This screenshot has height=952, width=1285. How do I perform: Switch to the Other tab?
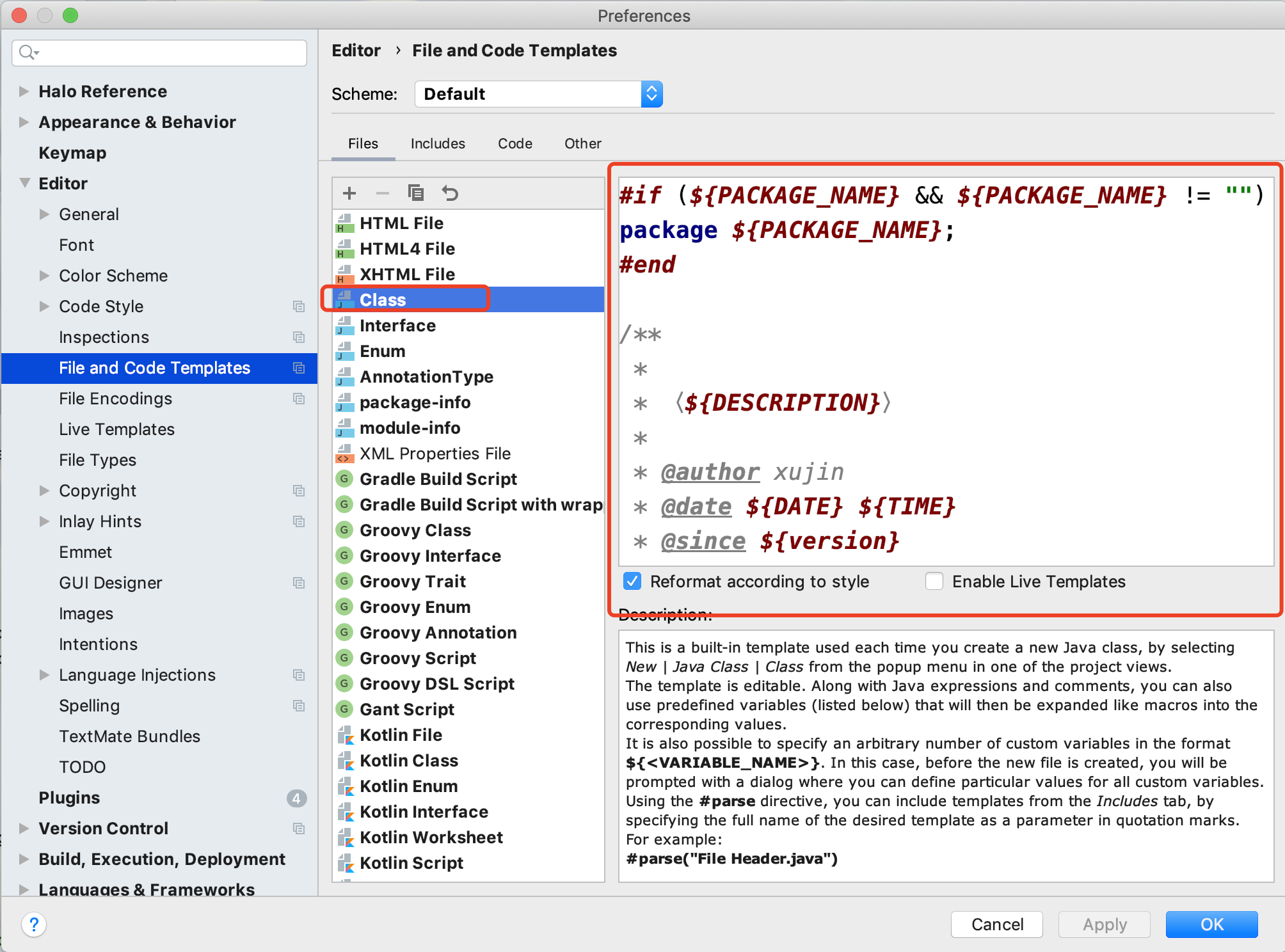[582, 143]
